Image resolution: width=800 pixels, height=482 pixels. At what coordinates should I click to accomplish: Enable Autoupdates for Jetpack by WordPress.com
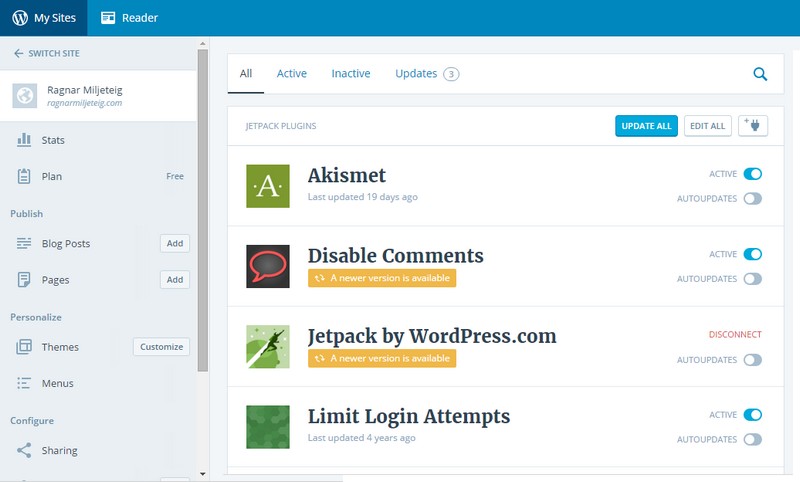click(753, 360)
